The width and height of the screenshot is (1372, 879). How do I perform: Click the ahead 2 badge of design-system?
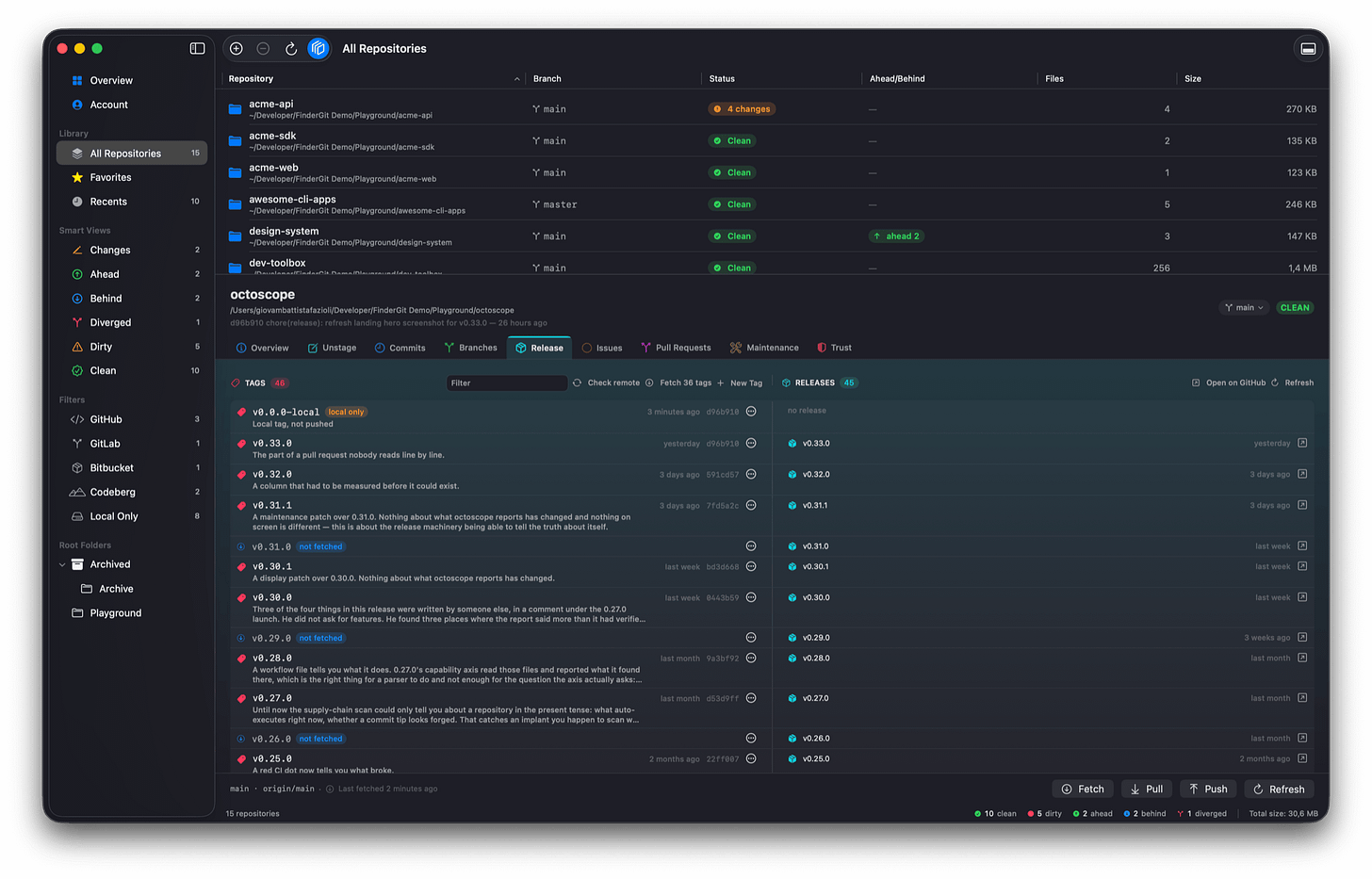tap(896, 236)
